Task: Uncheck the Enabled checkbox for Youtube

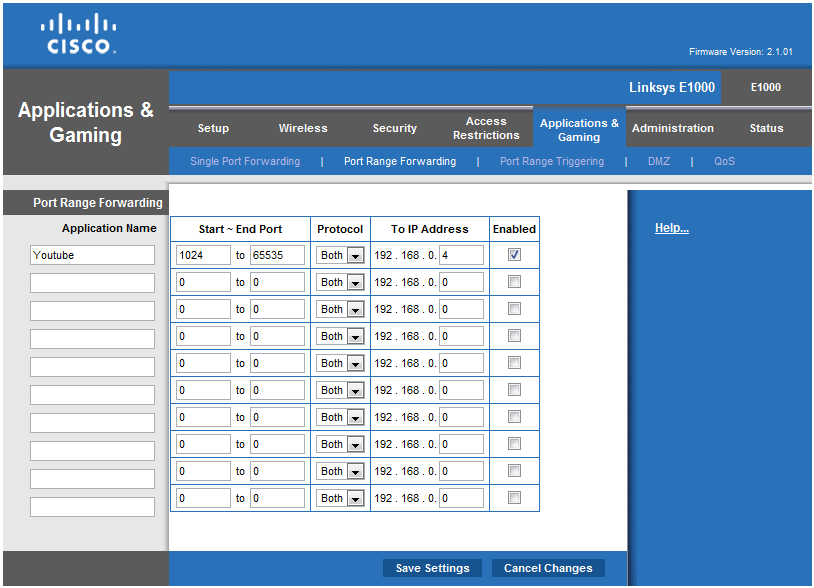Action: (x=514, y=255)
